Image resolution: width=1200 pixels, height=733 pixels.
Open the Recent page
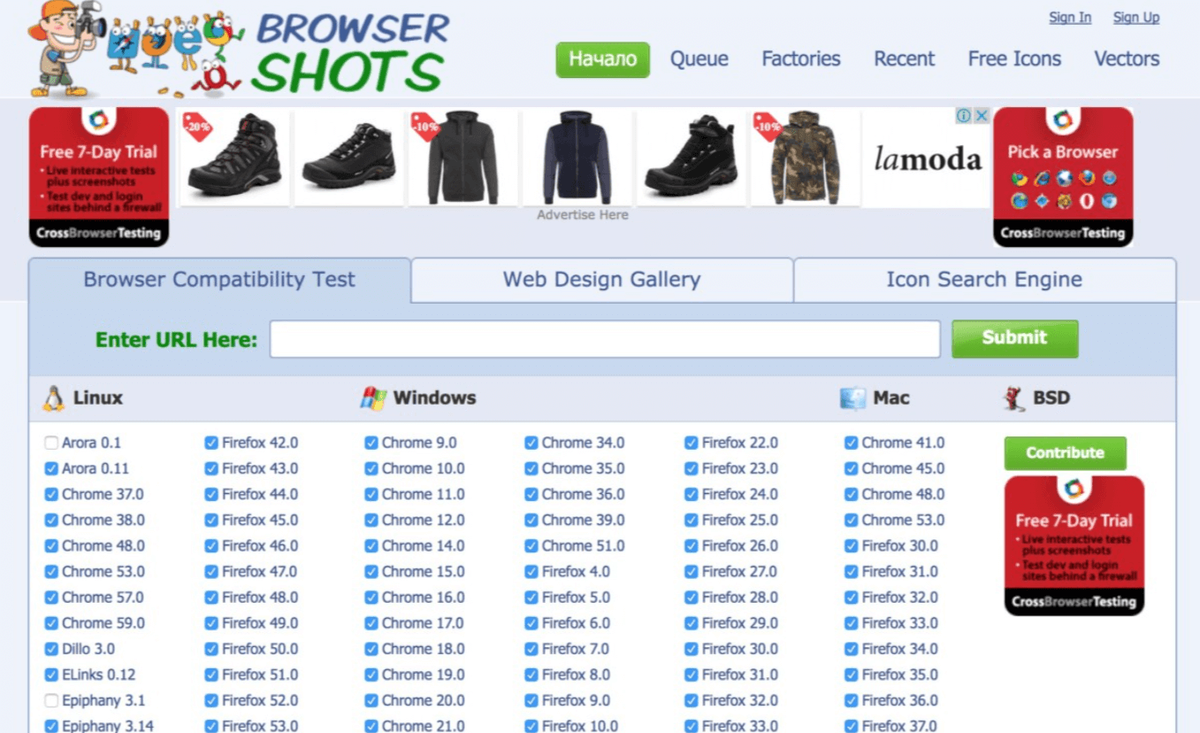[x=904, y=59]
